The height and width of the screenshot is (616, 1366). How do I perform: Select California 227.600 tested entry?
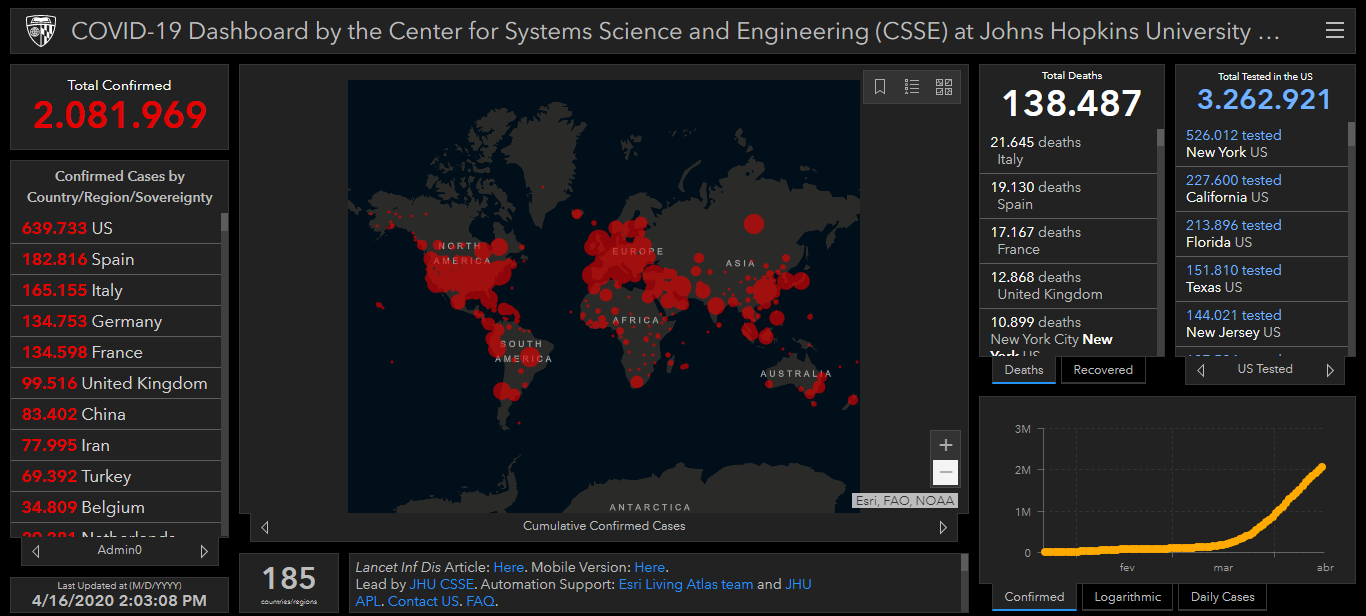(x=1261, y=189)
